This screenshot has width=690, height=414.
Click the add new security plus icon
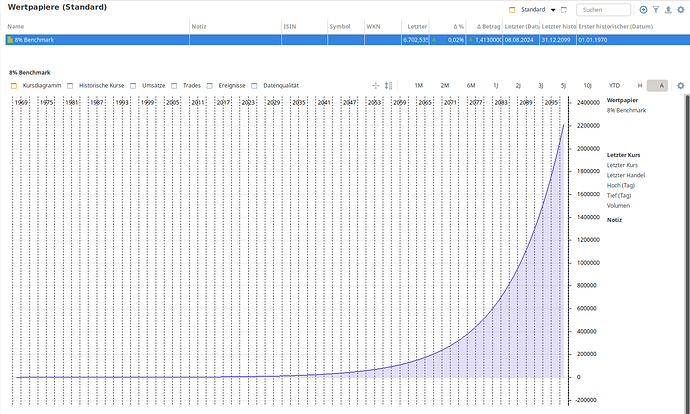point(643,9)
